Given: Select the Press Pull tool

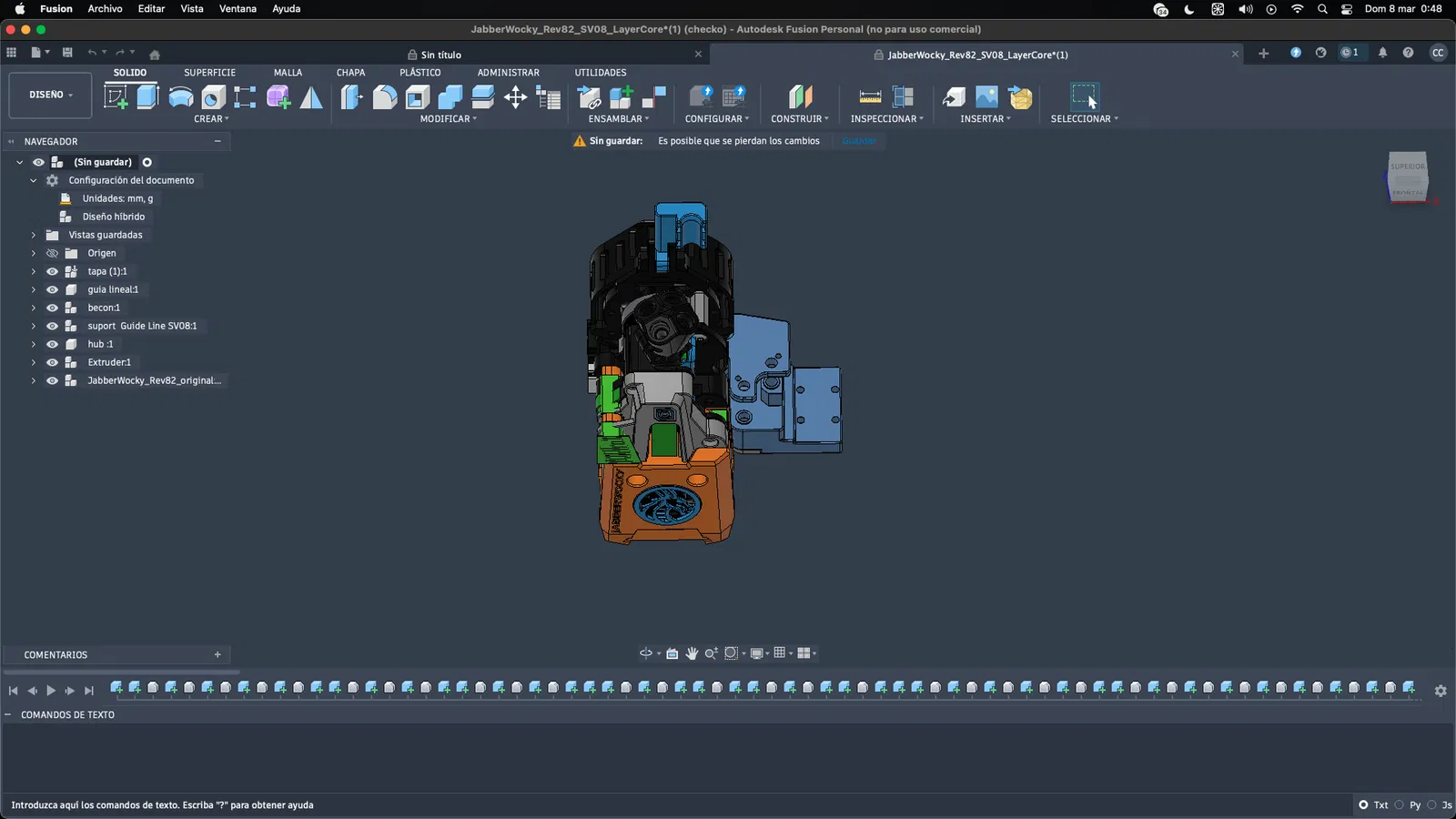Looking at the screenshot, I should click(351, 96).
